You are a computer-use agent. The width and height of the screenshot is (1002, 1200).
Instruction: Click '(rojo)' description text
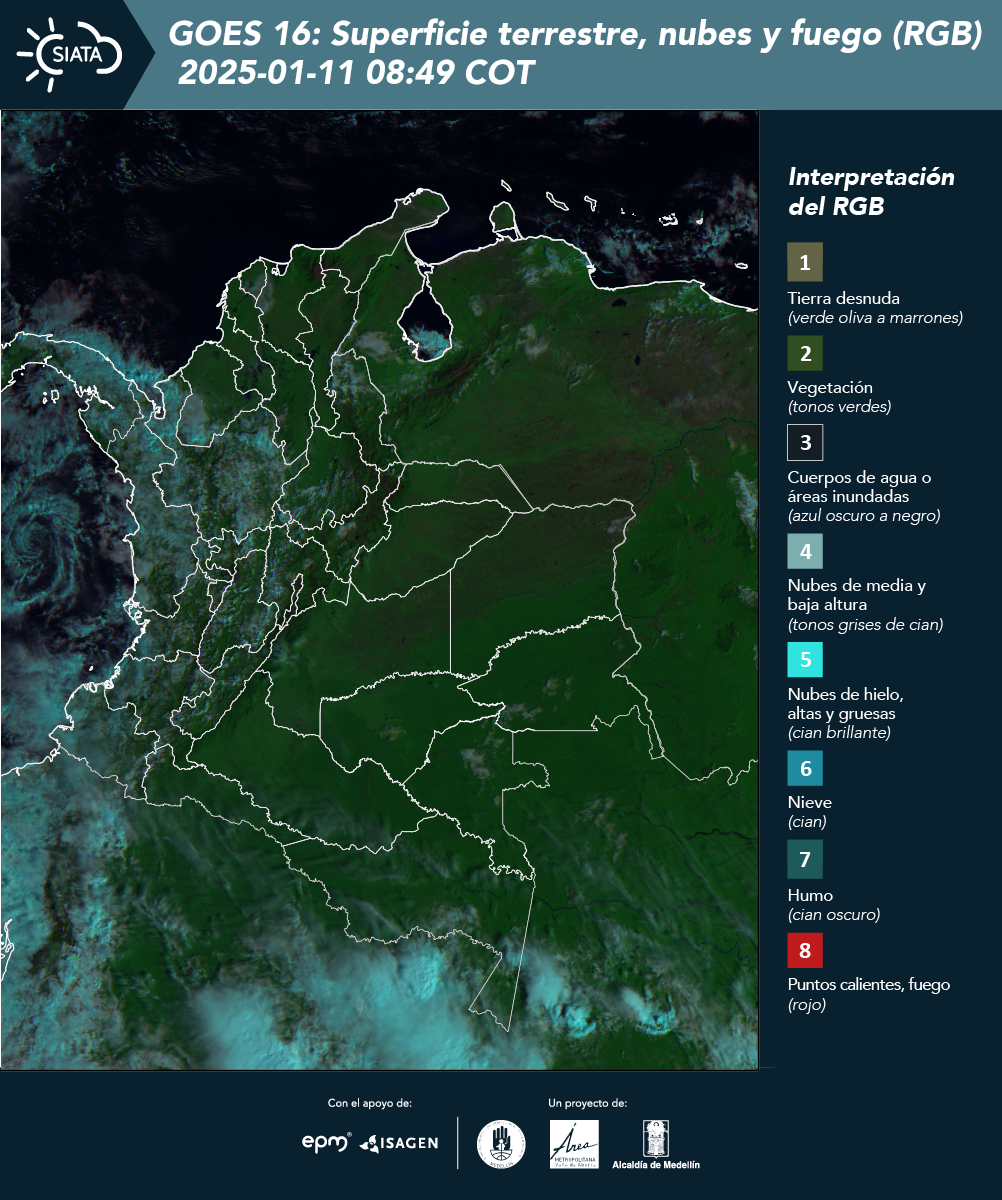[x=807, y=1006]
